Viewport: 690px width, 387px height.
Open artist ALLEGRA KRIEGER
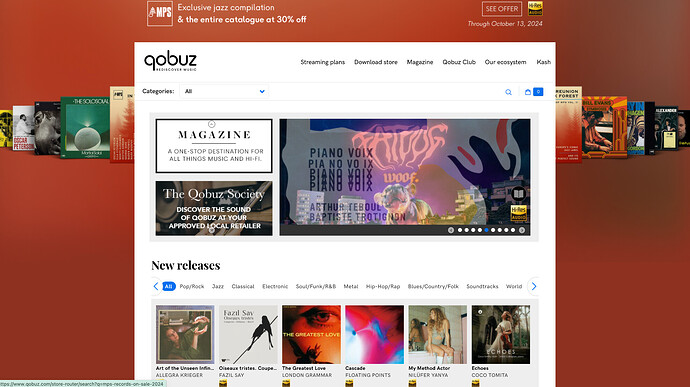[180, 375]
